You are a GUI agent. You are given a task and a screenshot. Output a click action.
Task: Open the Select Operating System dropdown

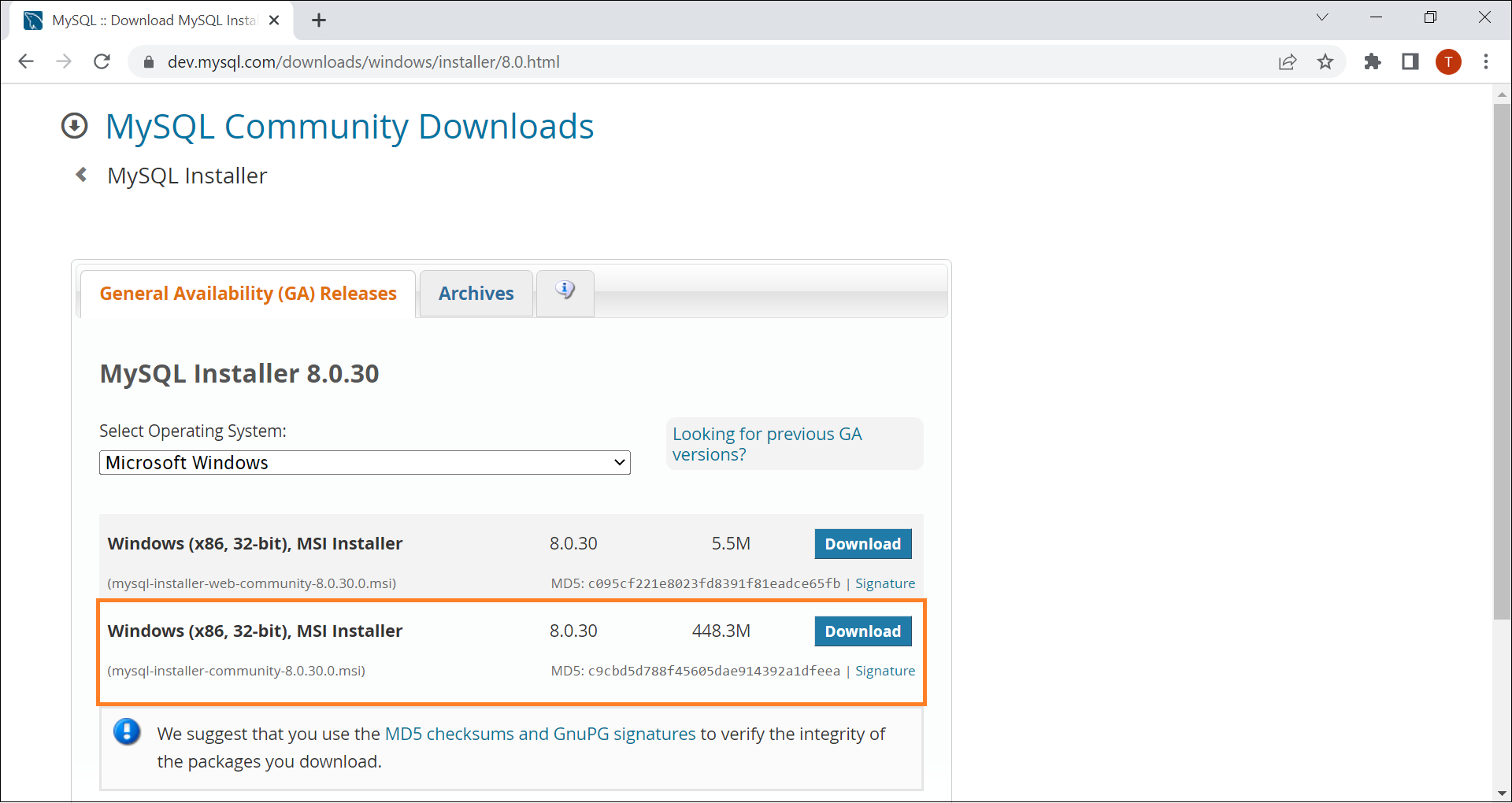point(365,463)
